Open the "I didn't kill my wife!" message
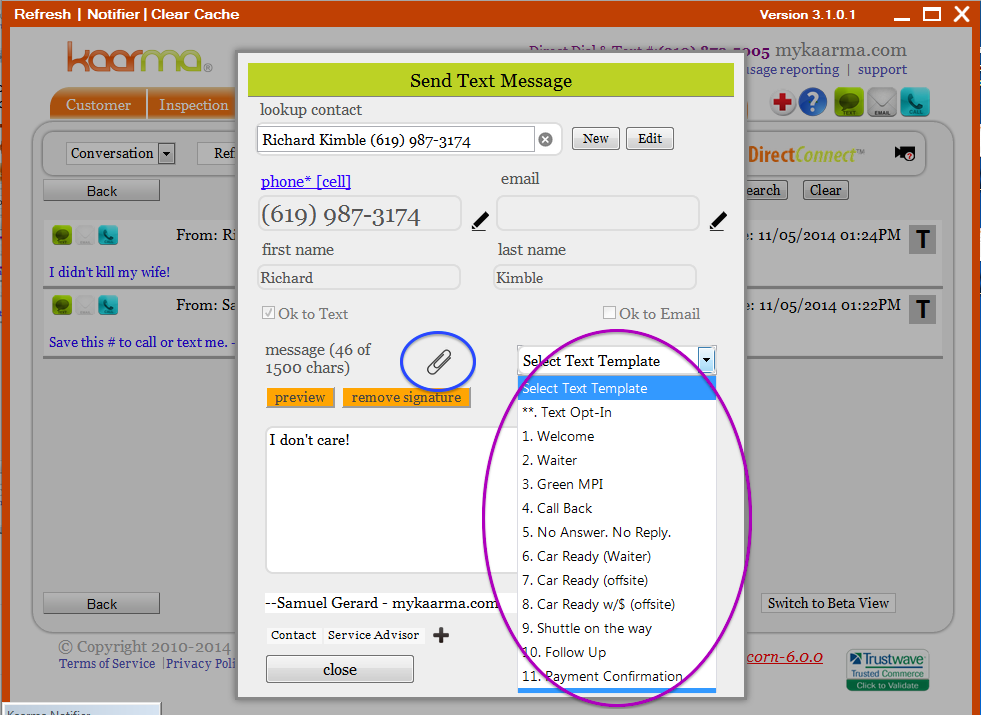The height and width of the screenshot is (715, 981). point(109,272)
